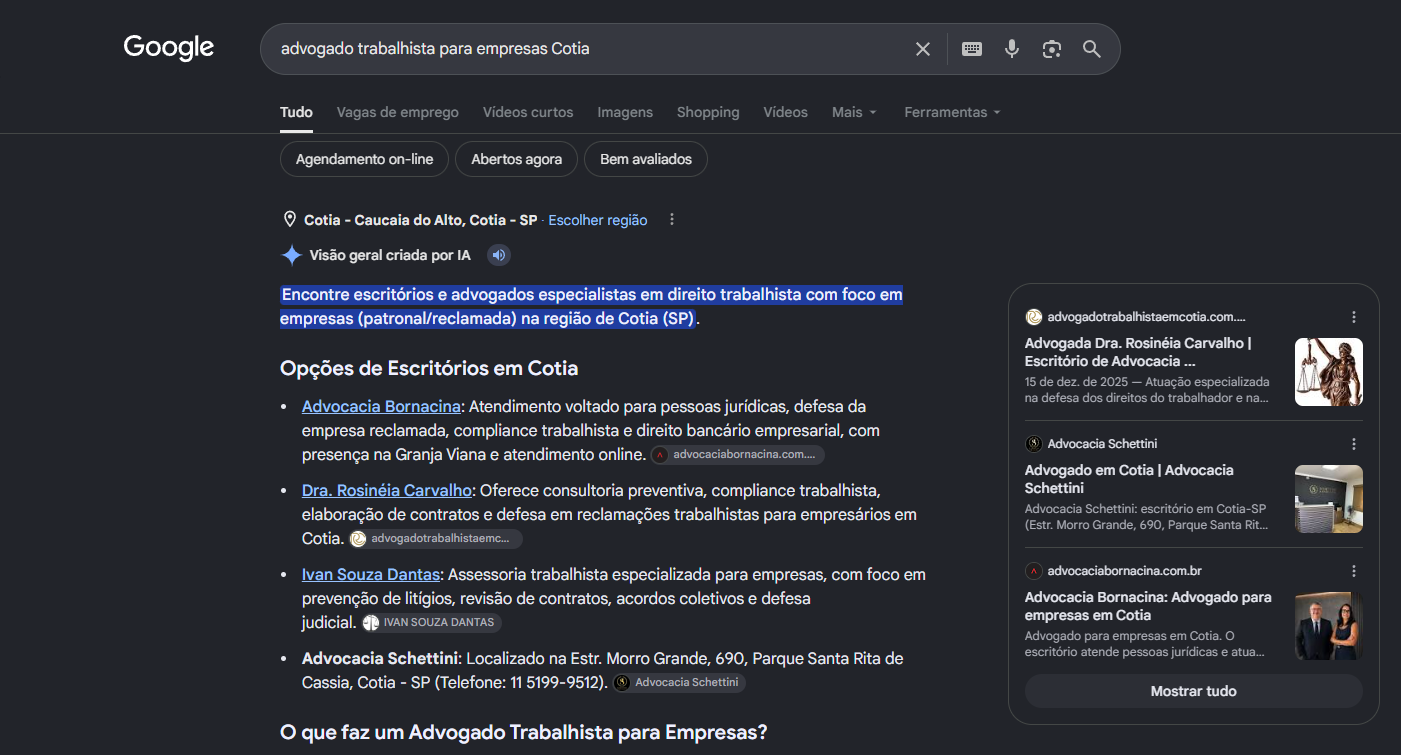Image resolution: width=1401 pixels, height=755 pixels.
Task: Click into the search query field
Action: coord(590,49)
